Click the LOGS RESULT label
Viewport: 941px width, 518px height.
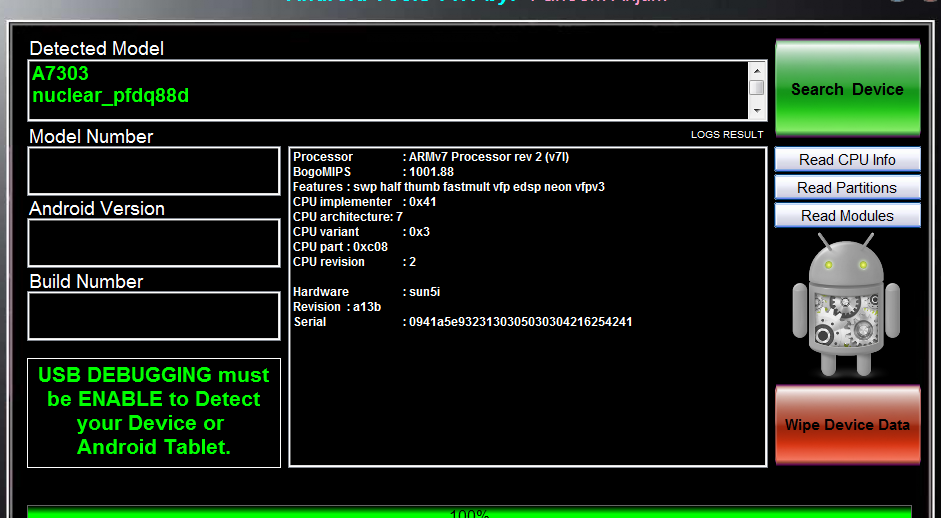[727, 134]
